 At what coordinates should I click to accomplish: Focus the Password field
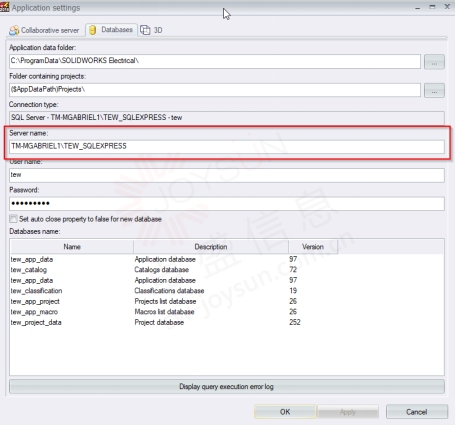[x=227, y=203]
